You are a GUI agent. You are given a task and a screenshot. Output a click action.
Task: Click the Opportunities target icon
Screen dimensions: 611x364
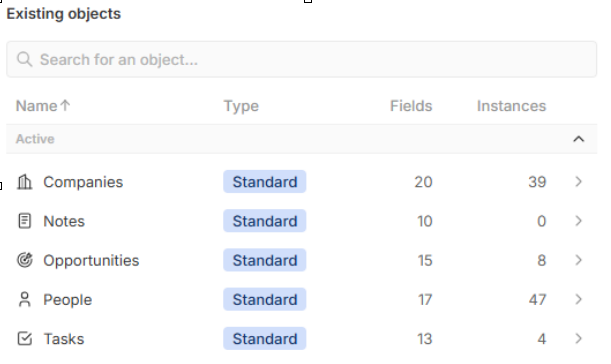click(x=25, y=260)
